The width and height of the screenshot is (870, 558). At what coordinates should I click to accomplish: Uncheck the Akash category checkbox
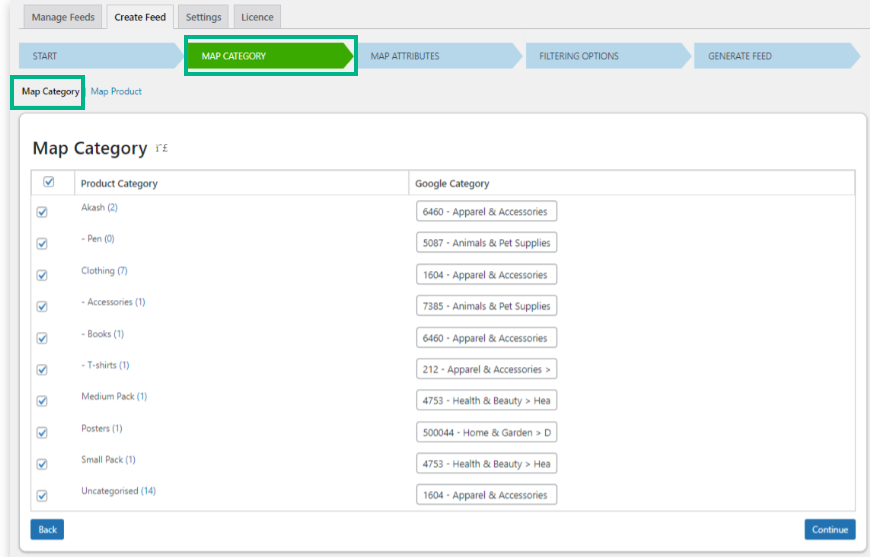[x=42, y=212]
